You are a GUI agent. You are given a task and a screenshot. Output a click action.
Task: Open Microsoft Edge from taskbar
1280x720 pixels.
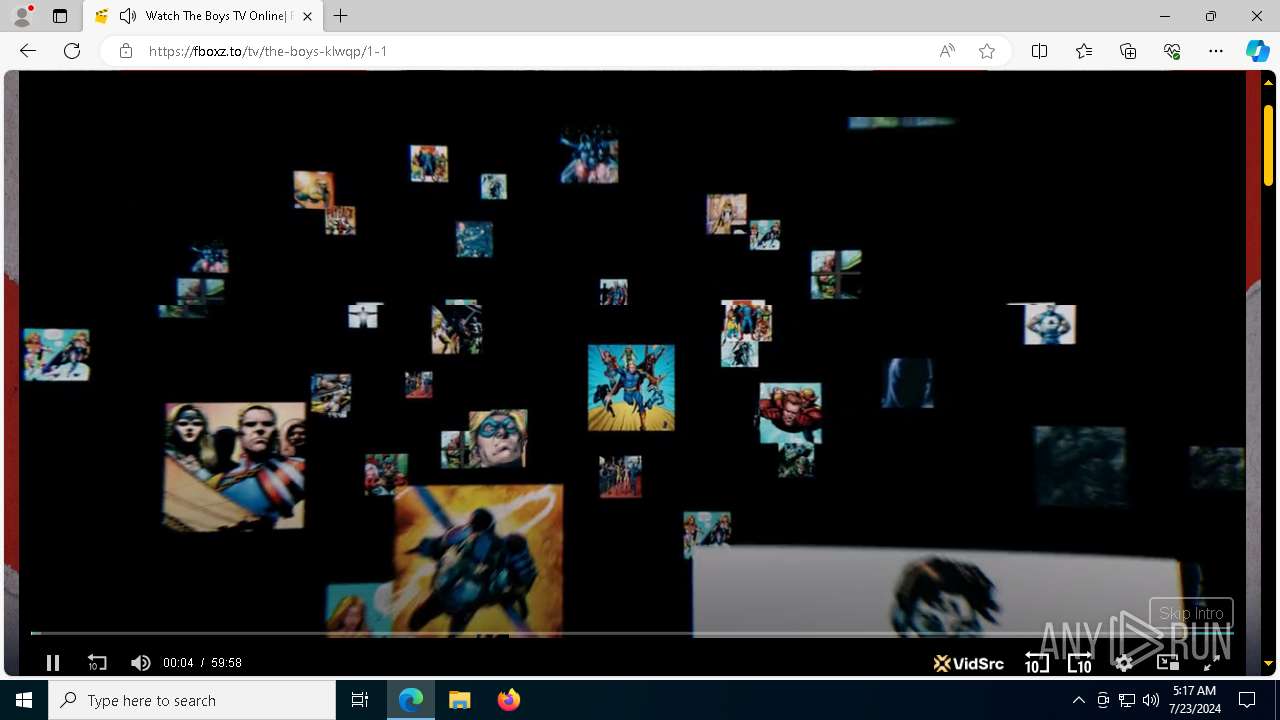[x=411, y=700]
